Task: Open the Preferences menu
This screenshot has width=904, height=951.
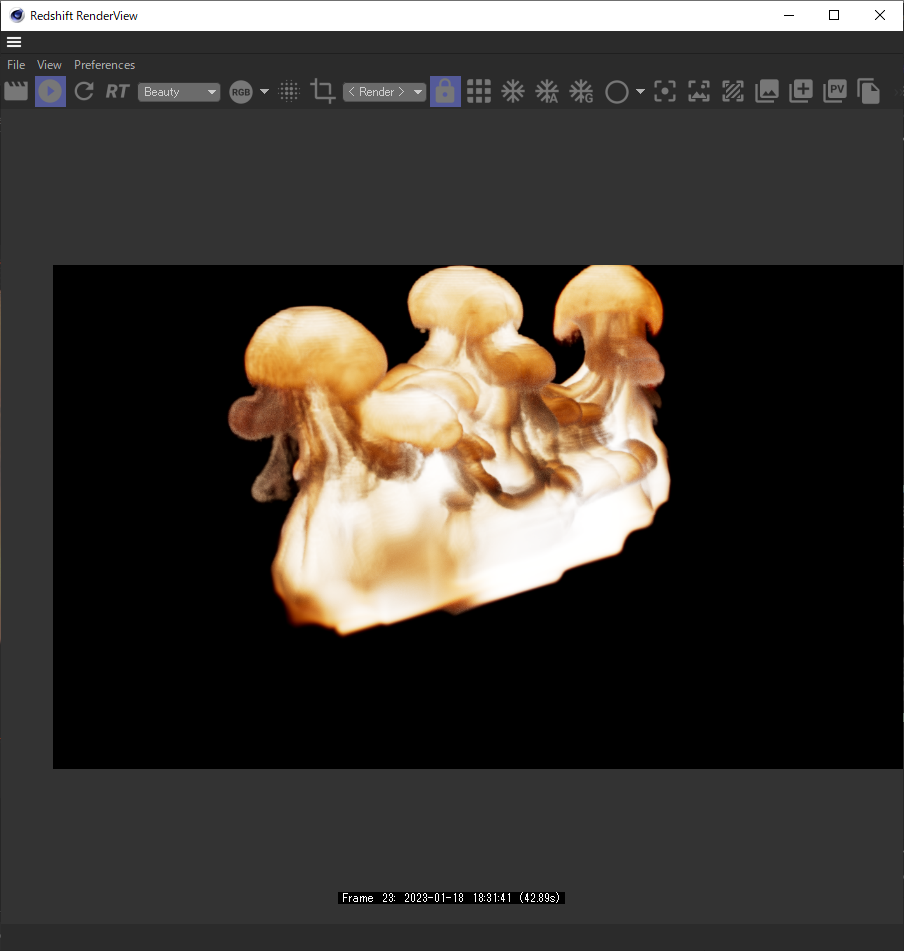Action: (104, 64)
